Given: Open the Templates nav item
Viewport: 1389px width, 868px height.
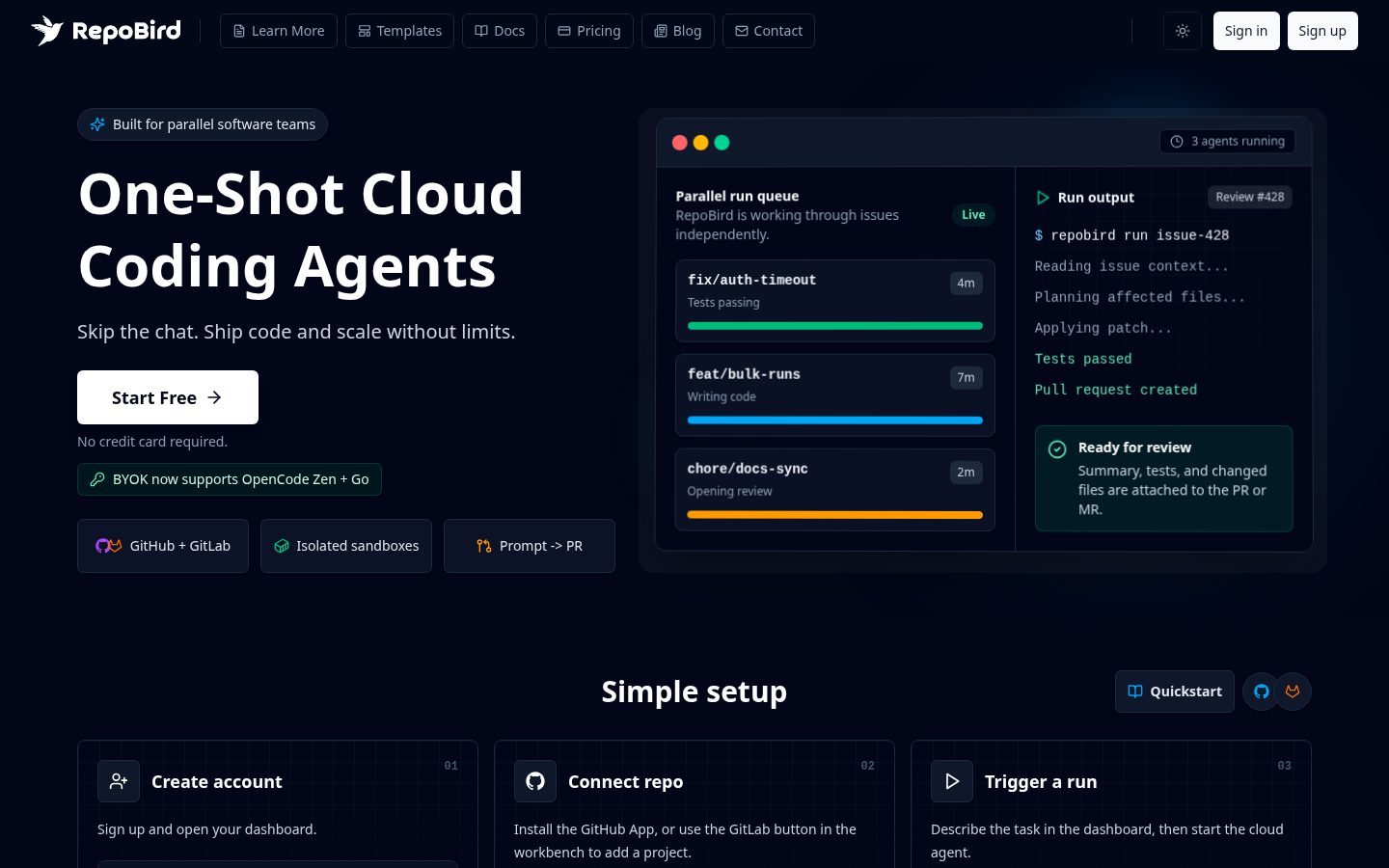Looking at the screenshot, I should (399, 31).
